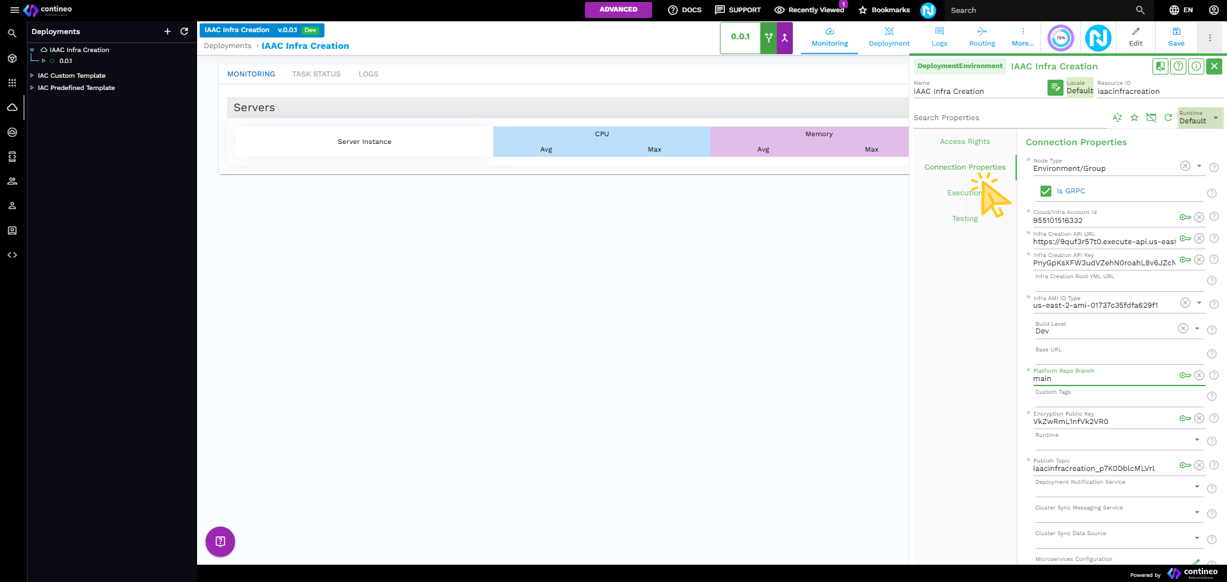Click the Save button in toolbar
Screen dimensions: 1227x582
1176,37
